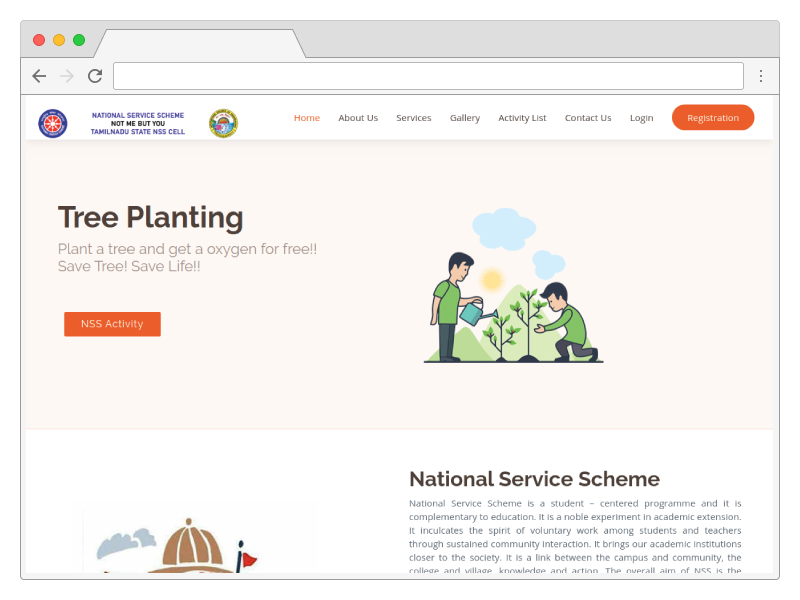Image resolution: width=800 pixels, height=600 pixels.
Task: Click the NSS Activity button
Action: [x=112, y=324]
